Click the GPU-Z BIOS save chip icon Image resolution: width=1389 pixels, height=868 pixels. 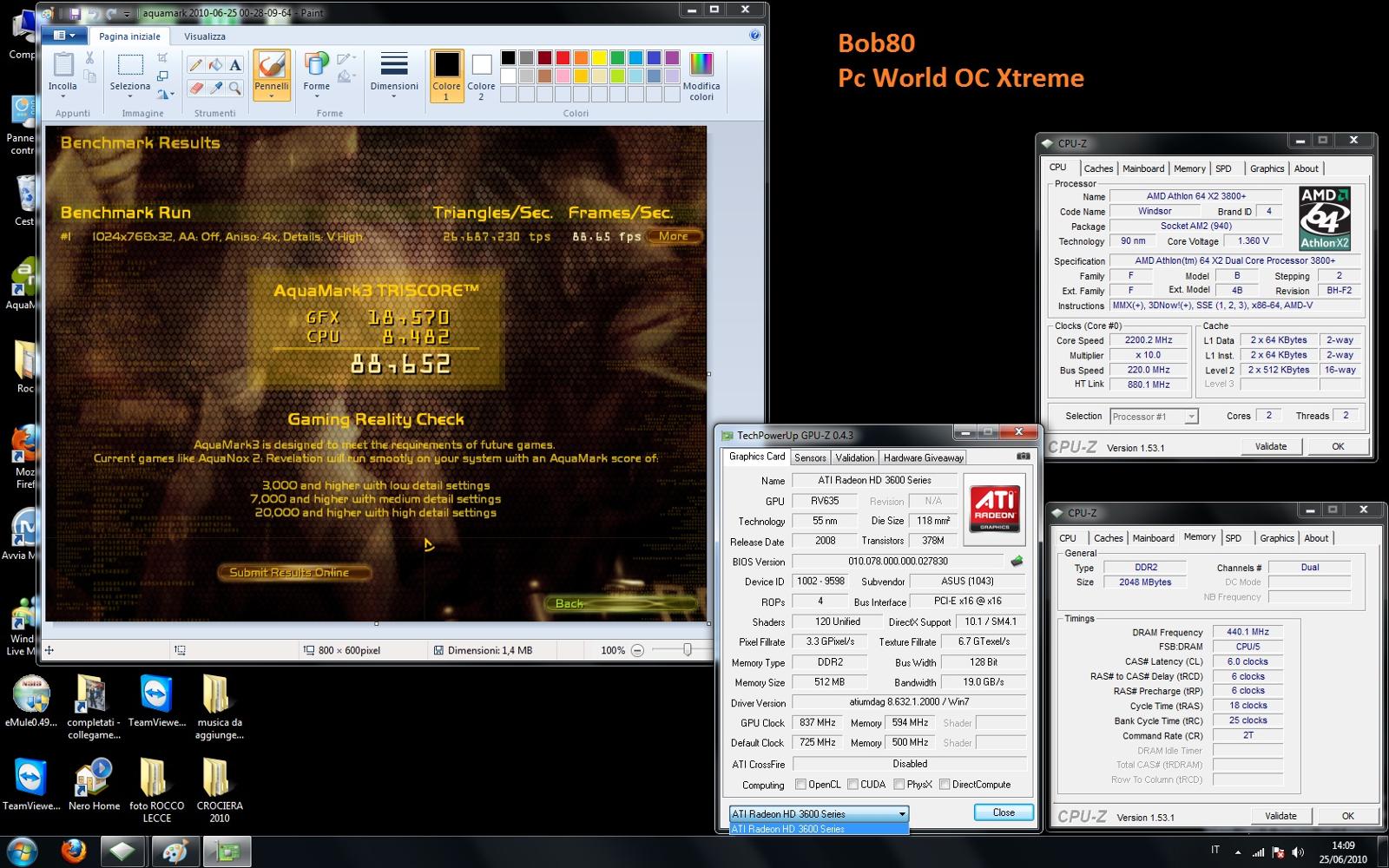pyautogui.click(x=1017, y=561)
